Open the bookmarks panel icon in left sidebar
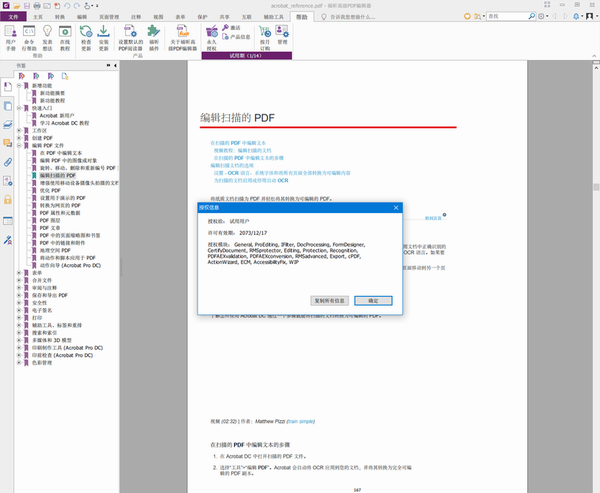The width and height of the screenshot is (600, 493). click(8, 87)
